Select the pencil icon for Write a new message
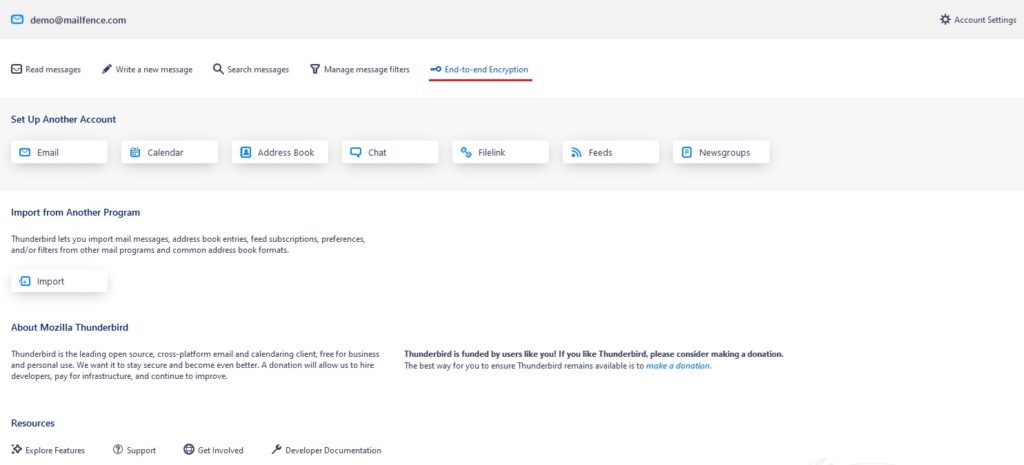 (x=107, y=69)
